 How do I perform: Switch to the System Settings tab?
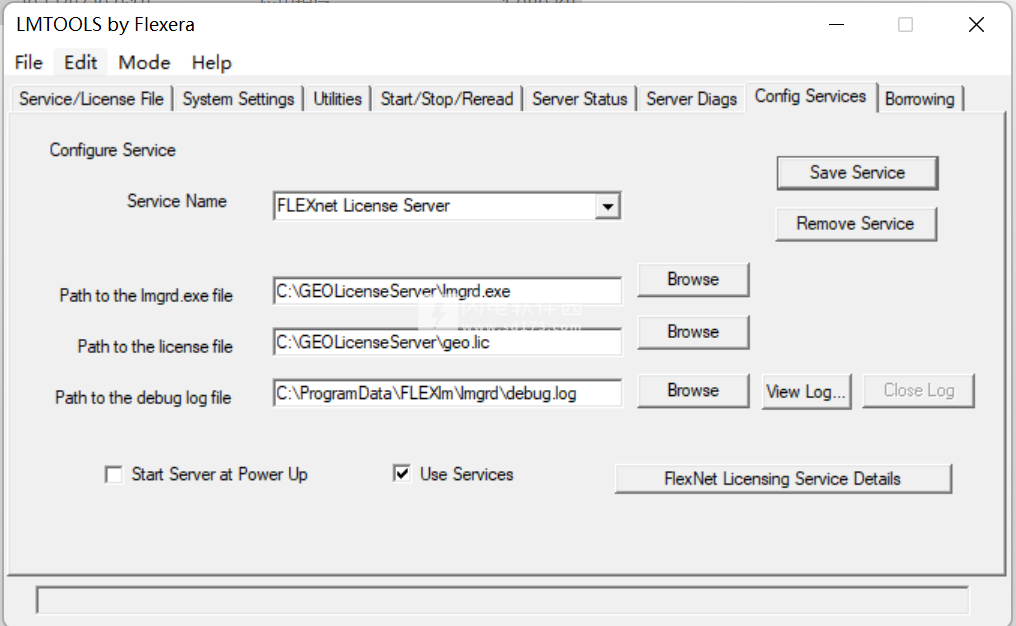coord(238,99)
